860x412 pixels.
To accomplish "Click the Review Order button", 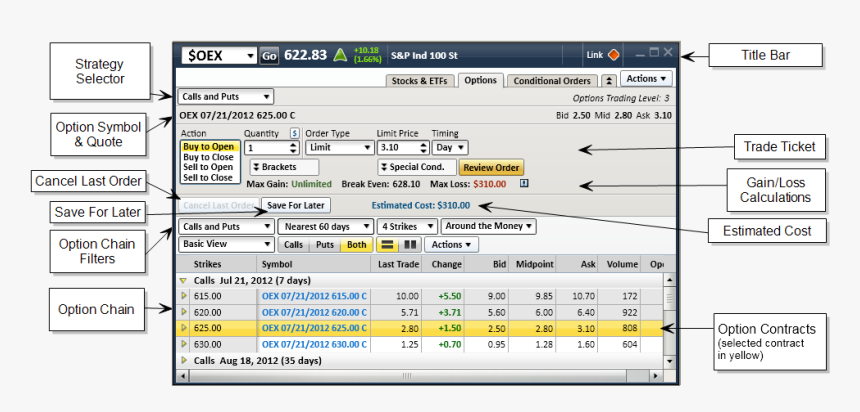I will coord(492,168).
